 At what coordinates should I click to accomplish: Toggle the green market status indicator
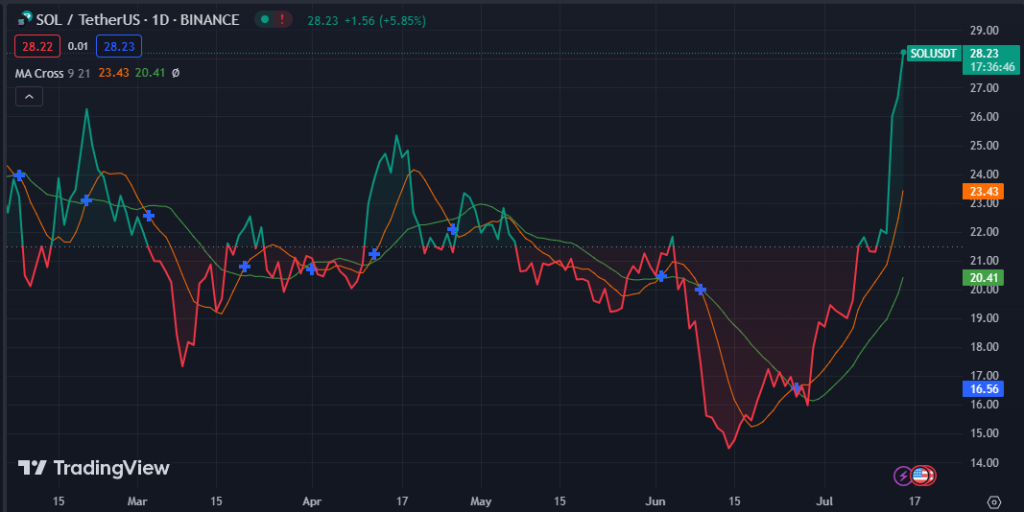click(263, 19)
